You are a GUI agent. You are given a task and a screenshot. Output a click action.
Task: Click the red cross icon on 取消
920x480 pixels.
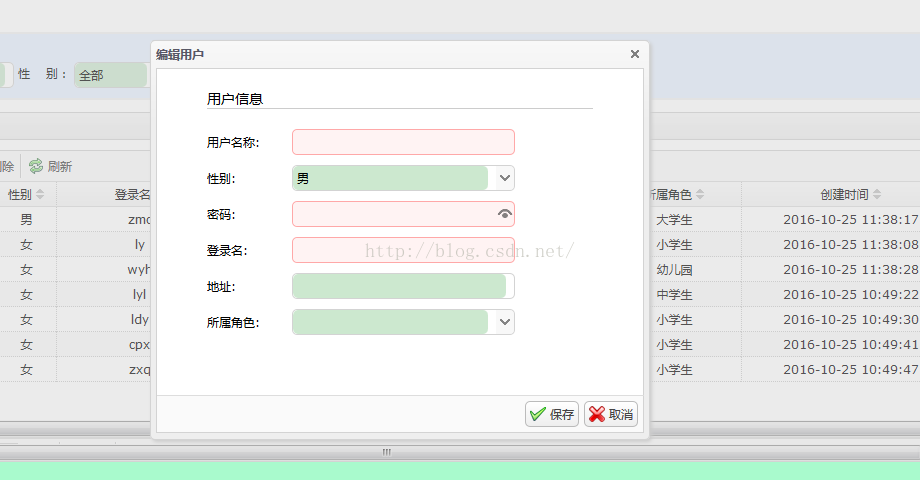(x=597, y=414)
